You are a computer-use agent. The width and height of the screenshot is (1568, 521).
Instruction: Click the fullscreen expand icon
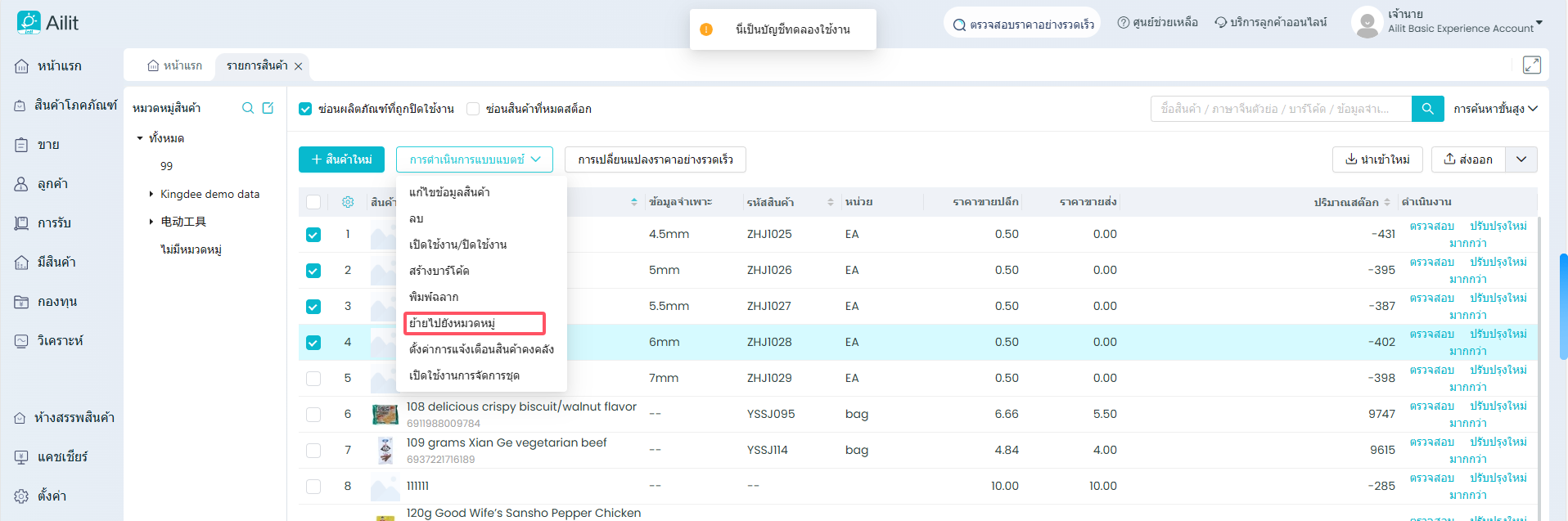click(x=1531, y=65)
